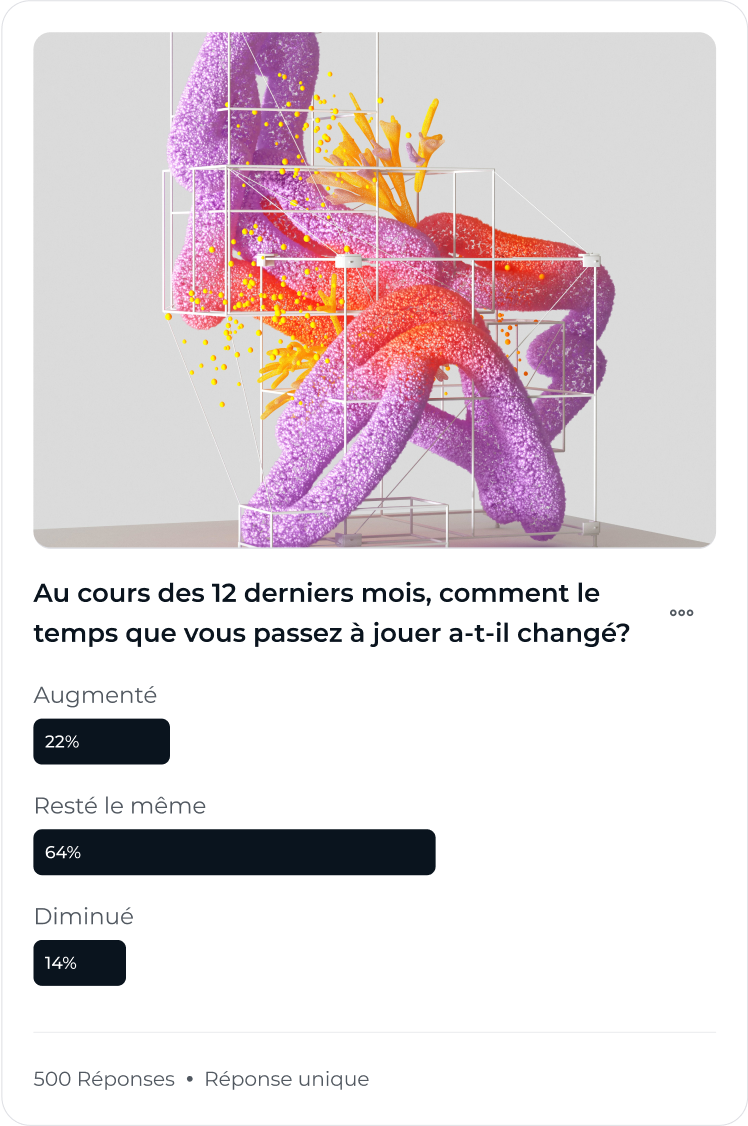The height and width of the screenshot is (1126, 748).
Task: Click the 64% percentage text
Action: [62, 852]
